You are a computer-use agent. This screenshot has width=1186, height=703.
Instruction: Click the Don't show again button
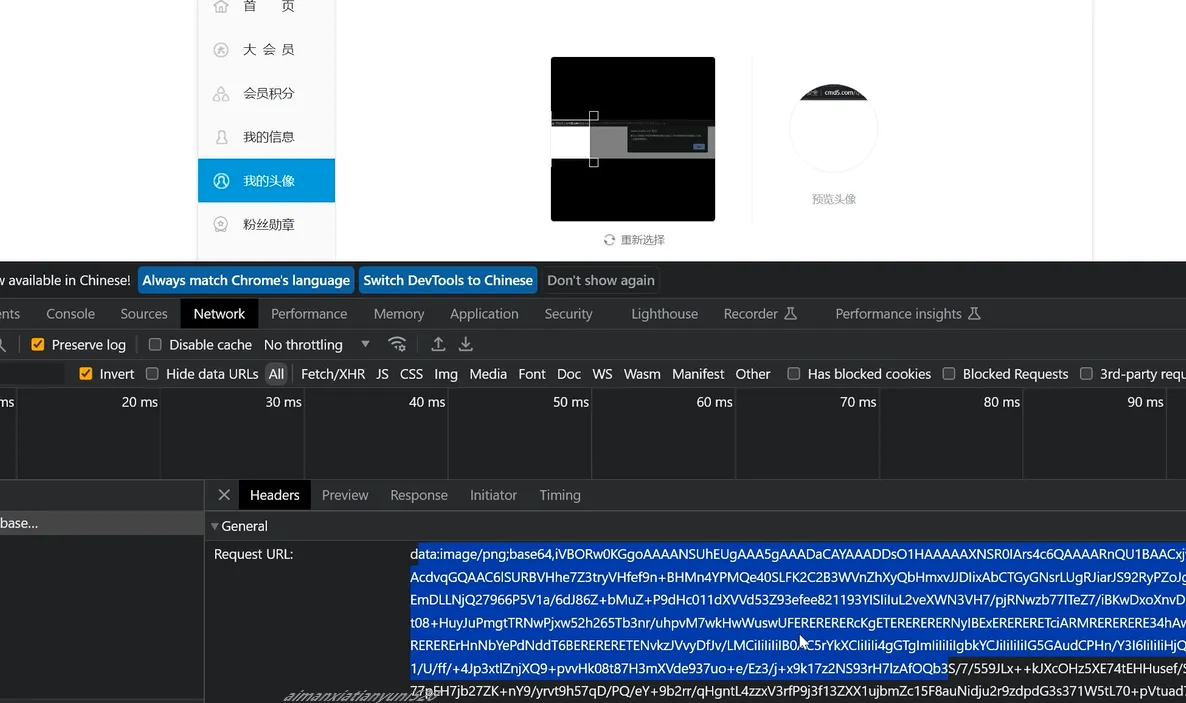[600, 280]
